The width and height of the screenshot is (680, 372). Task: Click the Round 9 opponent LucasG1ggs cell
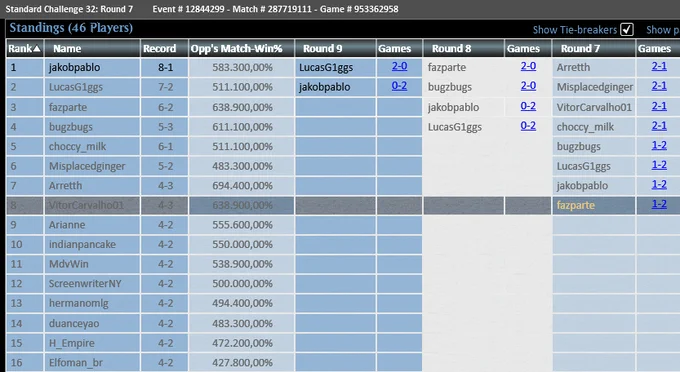coord(335,68)
